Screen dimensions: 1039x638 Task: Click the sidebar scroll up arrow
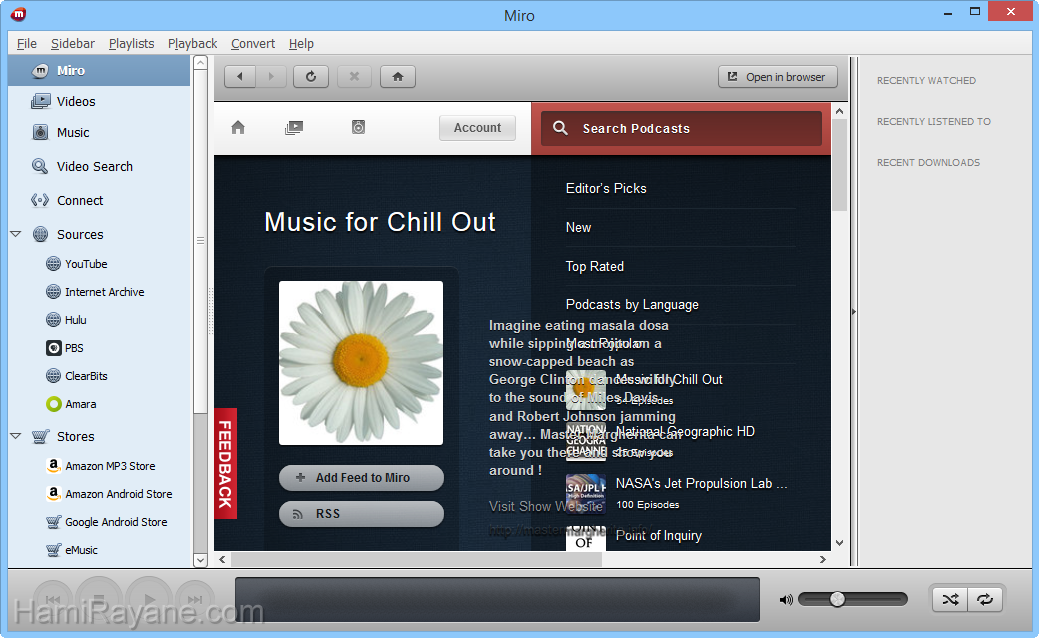point(200,64)
